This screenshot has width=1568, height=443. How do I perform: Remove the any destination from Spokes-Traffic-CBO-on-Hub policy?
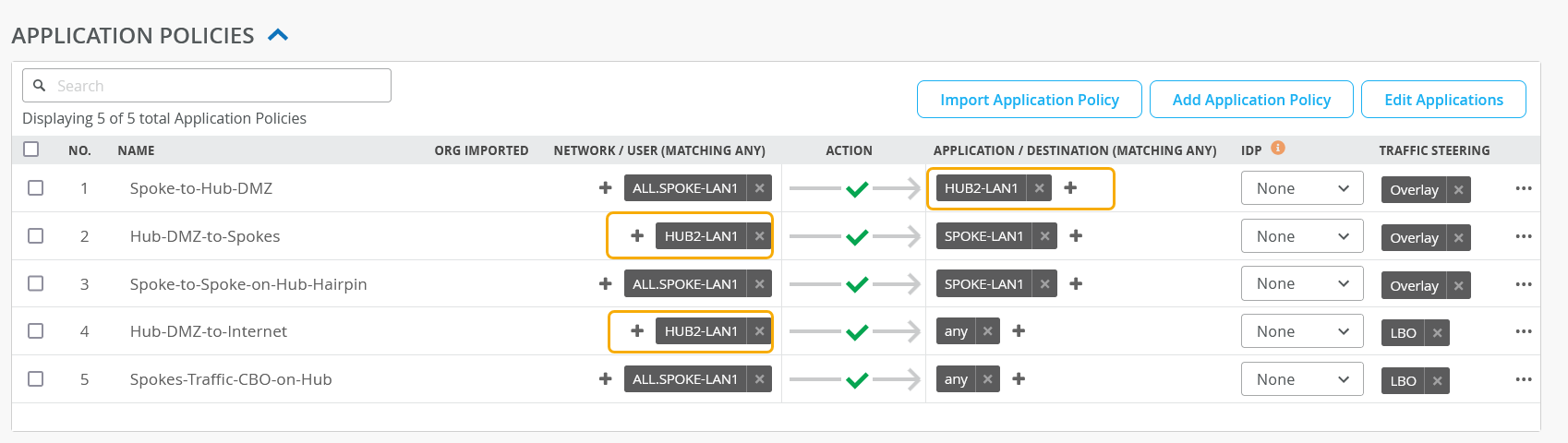(x=987, y=379)
